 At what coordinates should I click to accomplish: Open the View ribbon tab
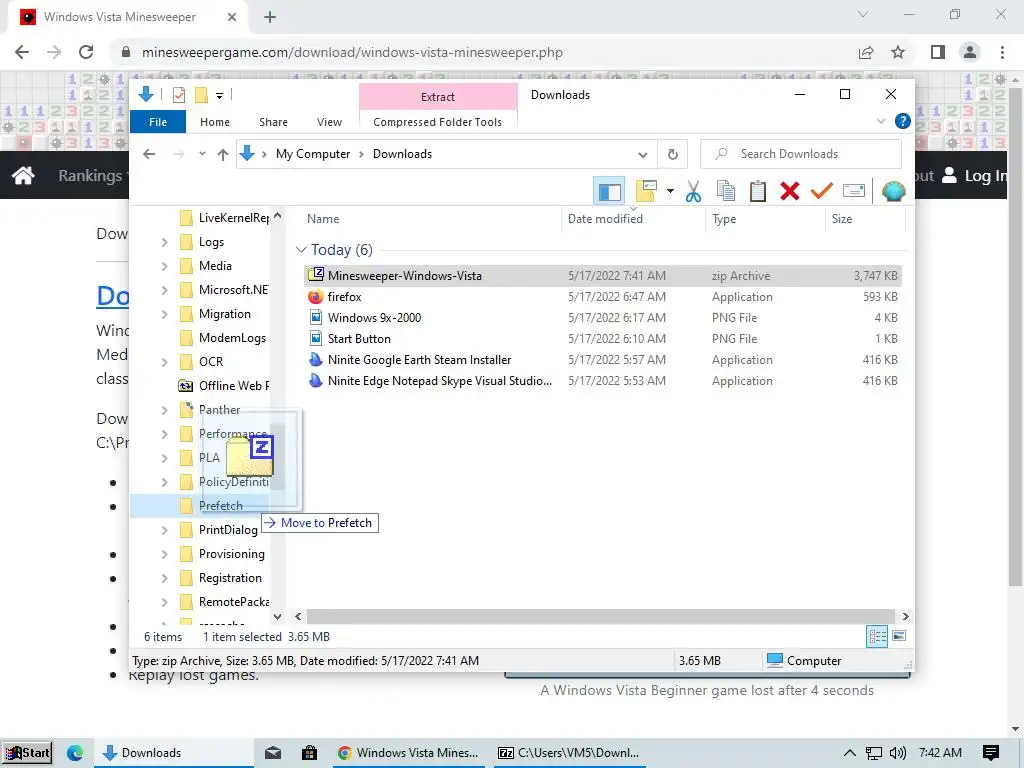329,122
